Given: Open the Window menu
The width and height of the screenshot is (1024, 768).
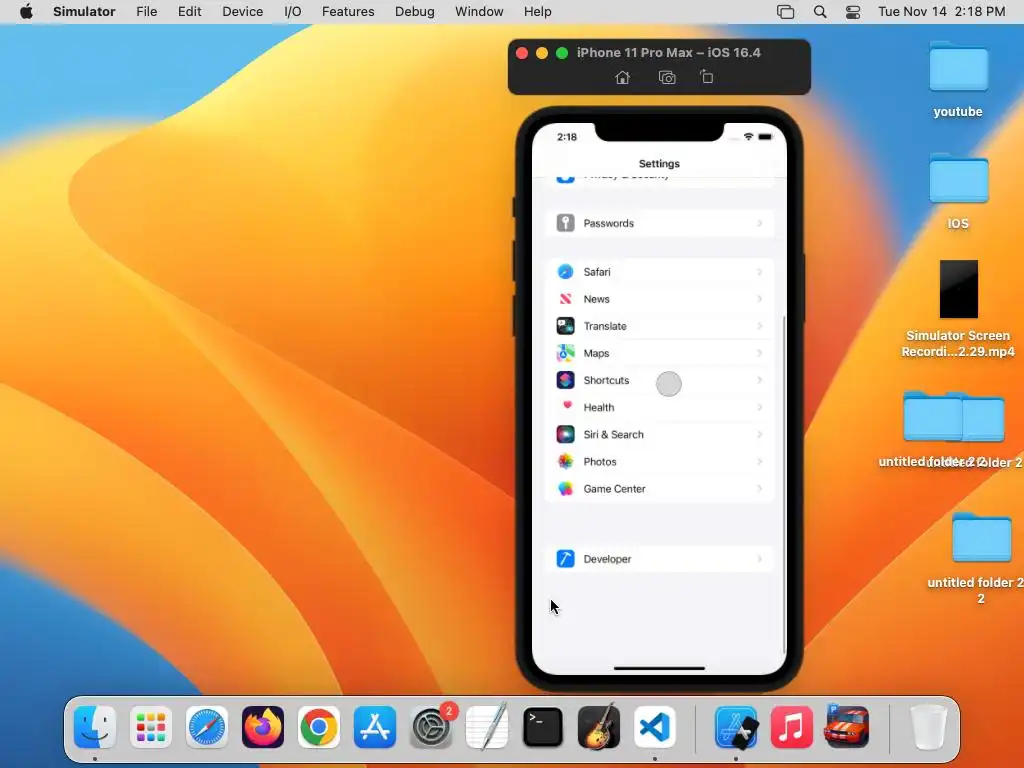Looking at the screenshot, I should [x=479, y=12].
